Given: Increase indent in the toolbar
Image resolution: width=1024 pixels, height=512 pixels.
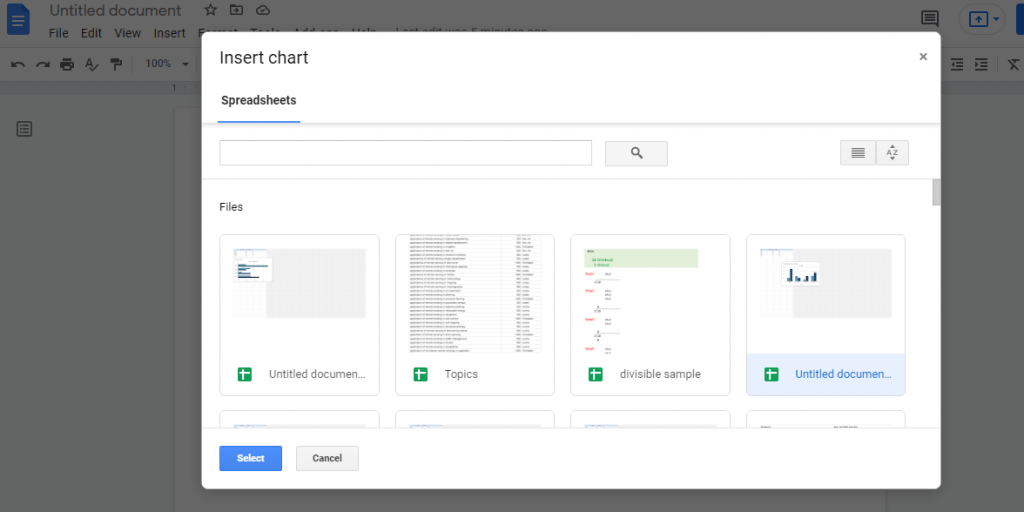Looking at the screenshot, I should pyautogui.click(x=981, y=64).
